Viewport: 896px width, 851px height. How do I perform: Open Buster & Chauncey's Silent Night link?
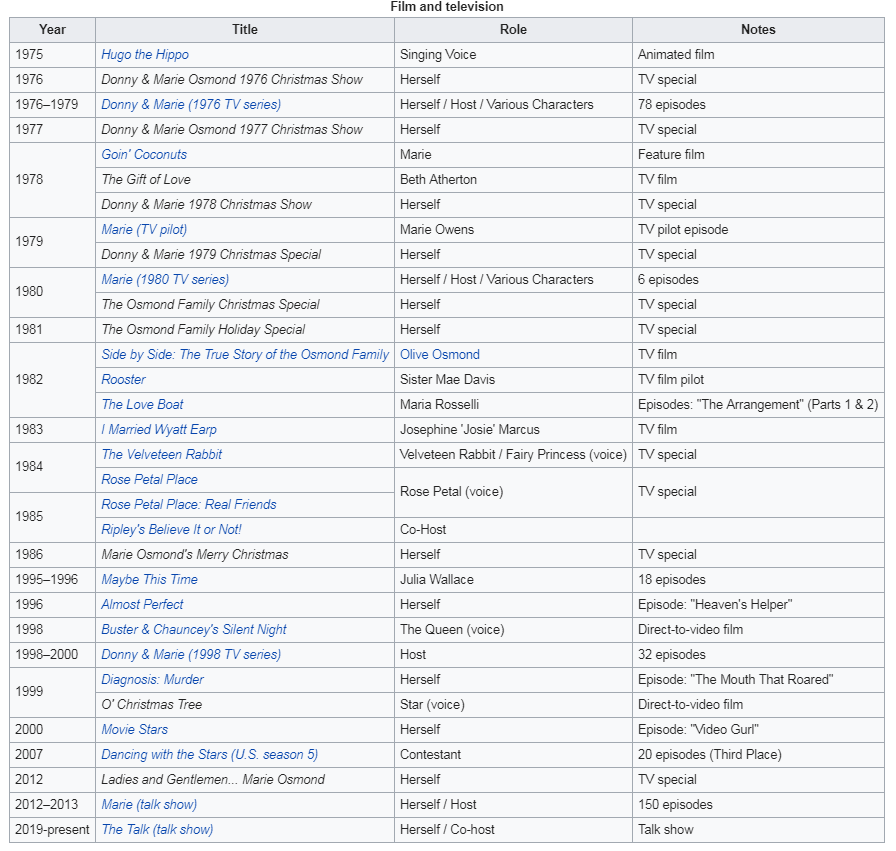194,630
